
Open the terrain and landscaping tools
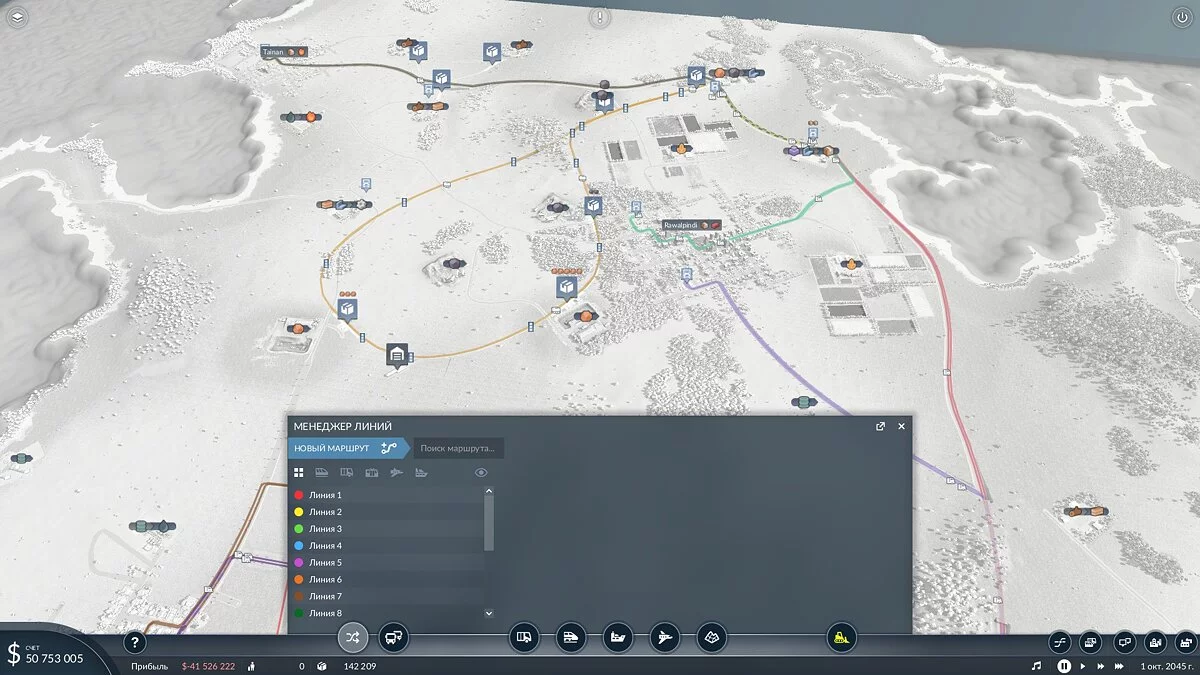click(x=711, y=636)
